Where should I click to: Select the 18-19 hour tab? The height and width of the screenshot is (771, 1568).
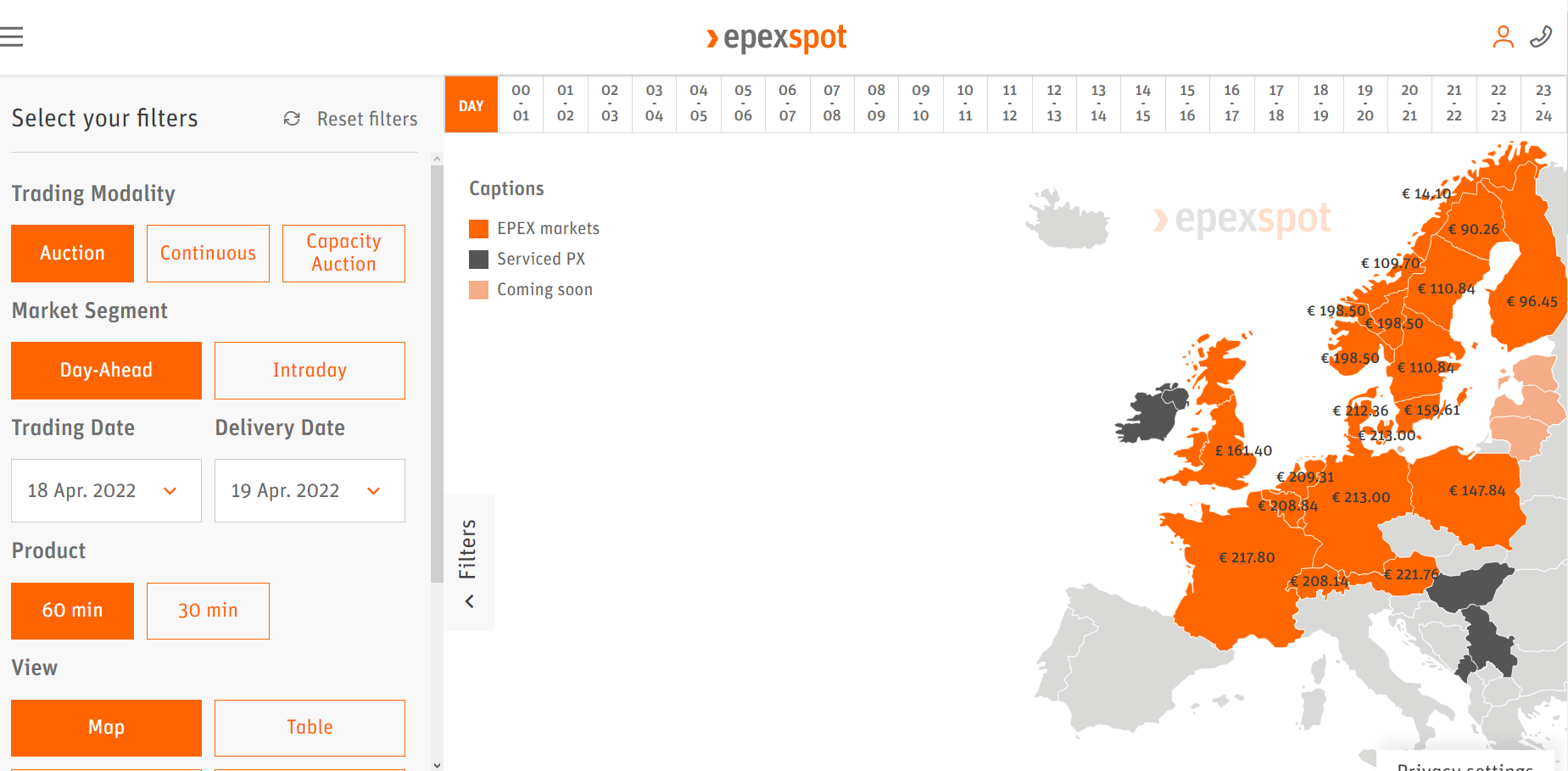(1320, 103)
